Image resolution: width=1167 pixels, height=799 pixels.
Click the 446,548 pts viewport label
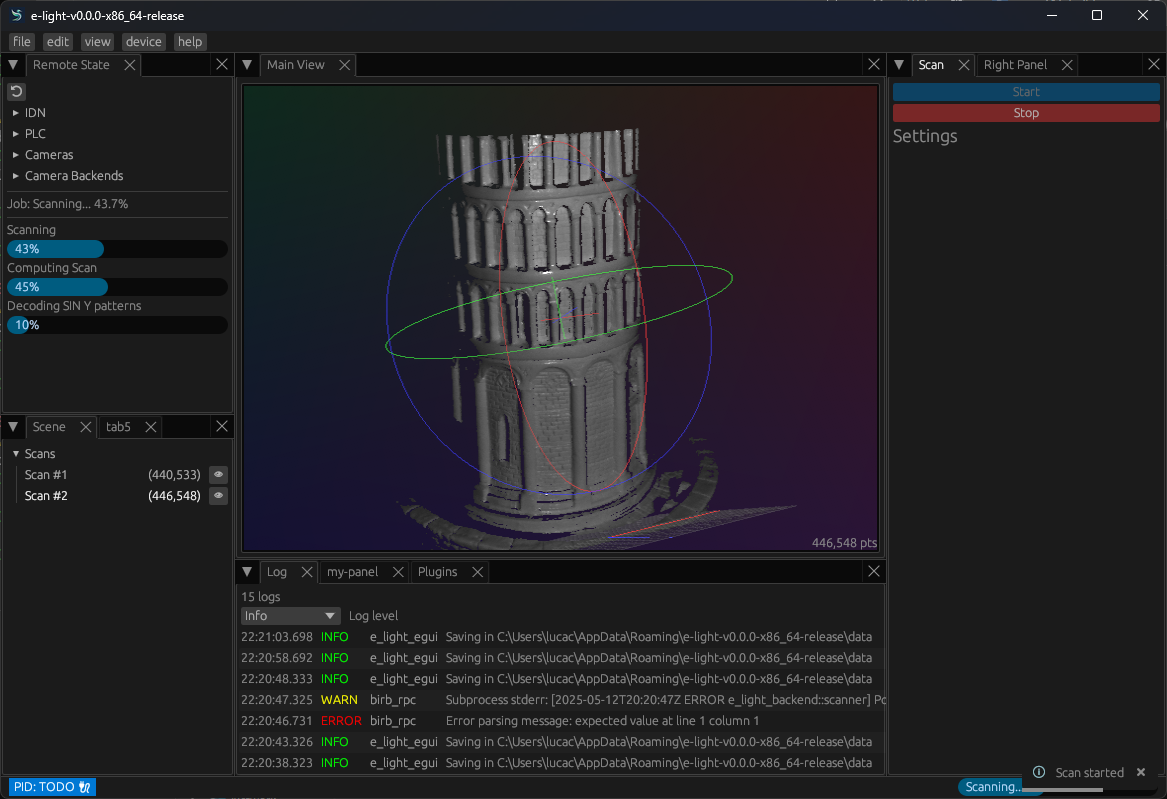click(x=844, y=543)
